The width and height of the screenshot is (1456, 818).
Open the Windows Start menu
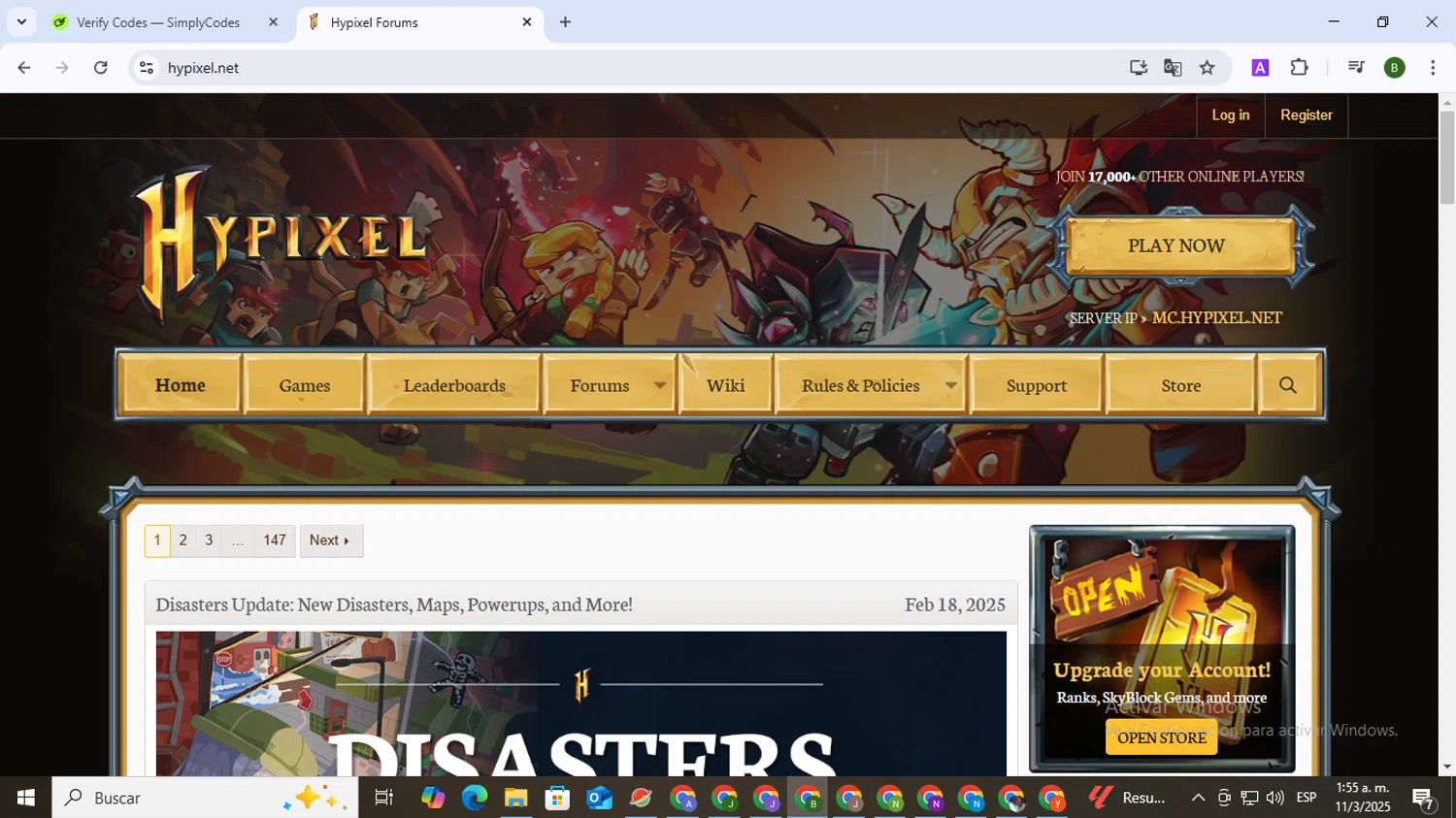click(x=25, y=798)
